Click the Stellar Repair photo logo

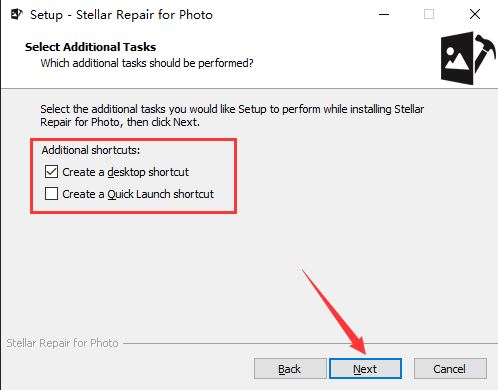[x=468, y=58]
